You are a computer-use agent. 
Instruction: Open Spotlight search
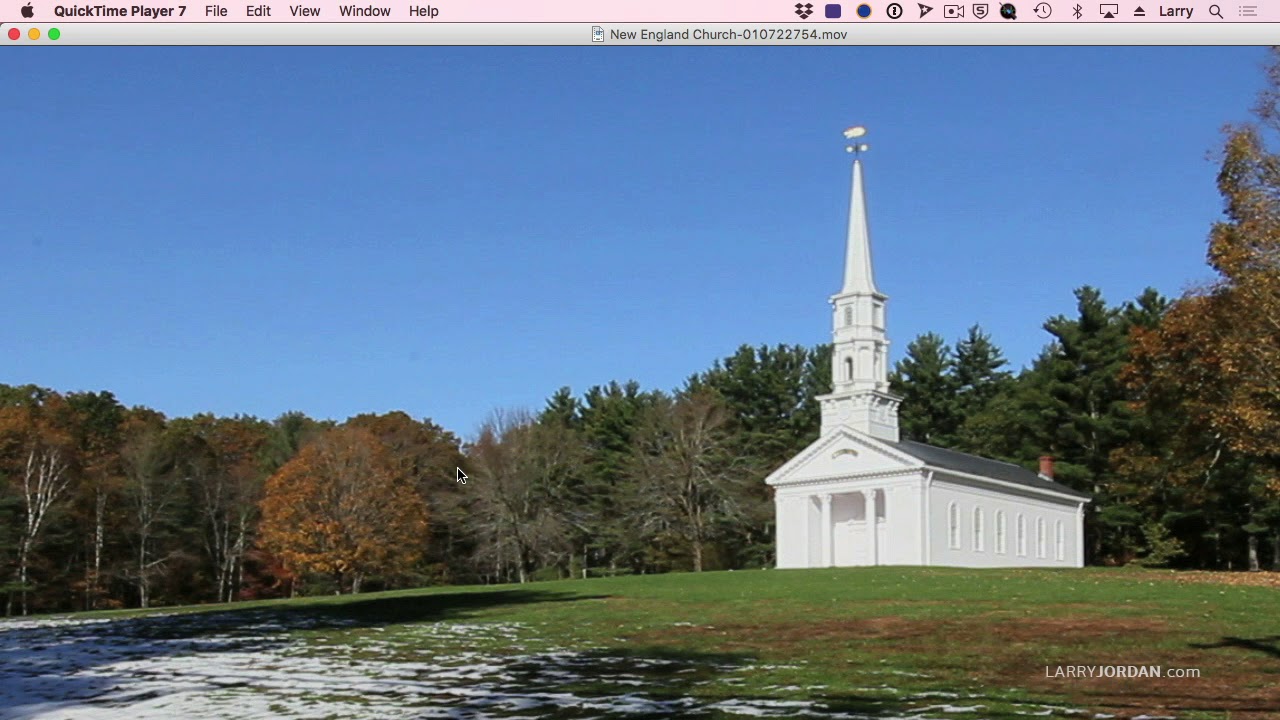pos(1216,11)
